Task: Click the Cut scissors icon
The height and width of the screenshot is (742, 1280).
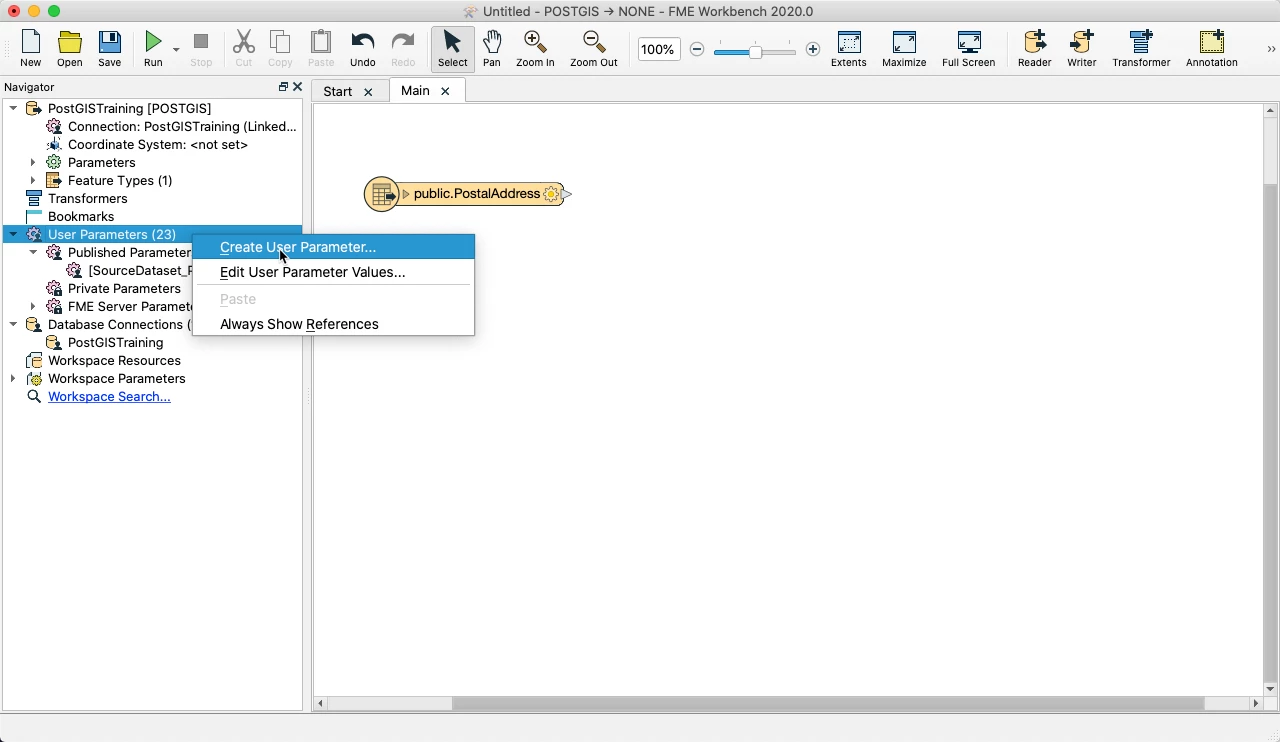Action: (x=244, y=48)
